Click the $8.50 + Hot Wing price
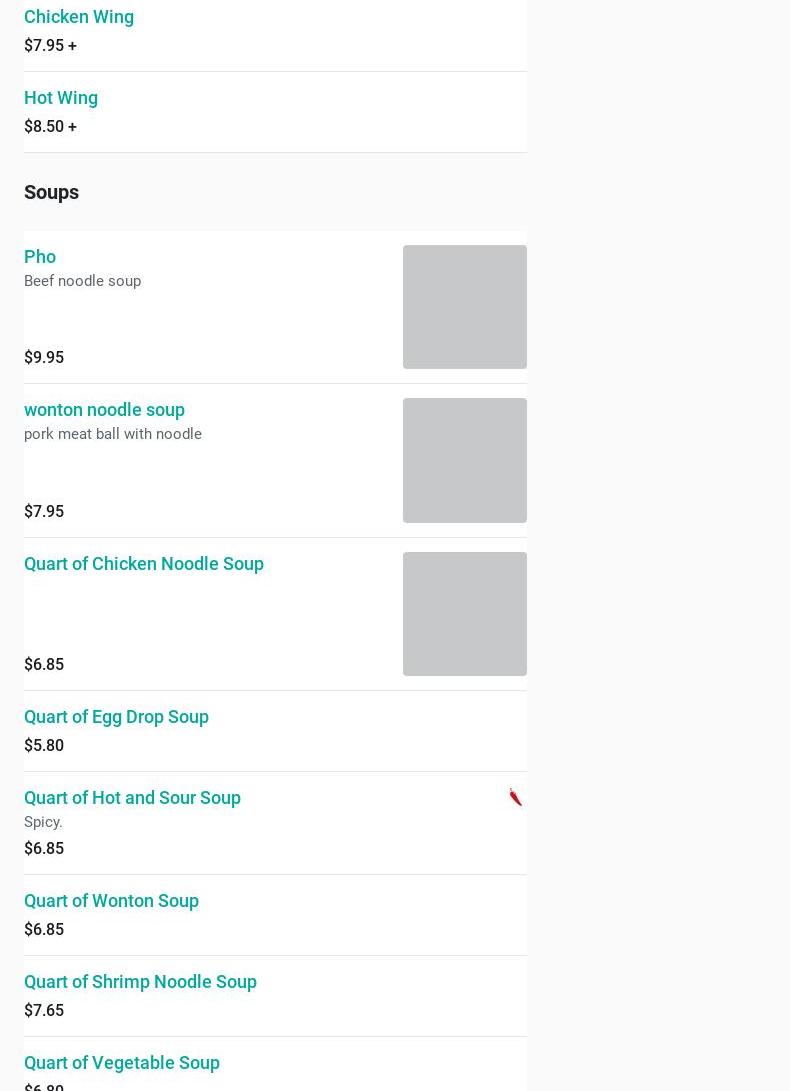The height and width of the screenshot is (1091, 790). coord(50,127)
